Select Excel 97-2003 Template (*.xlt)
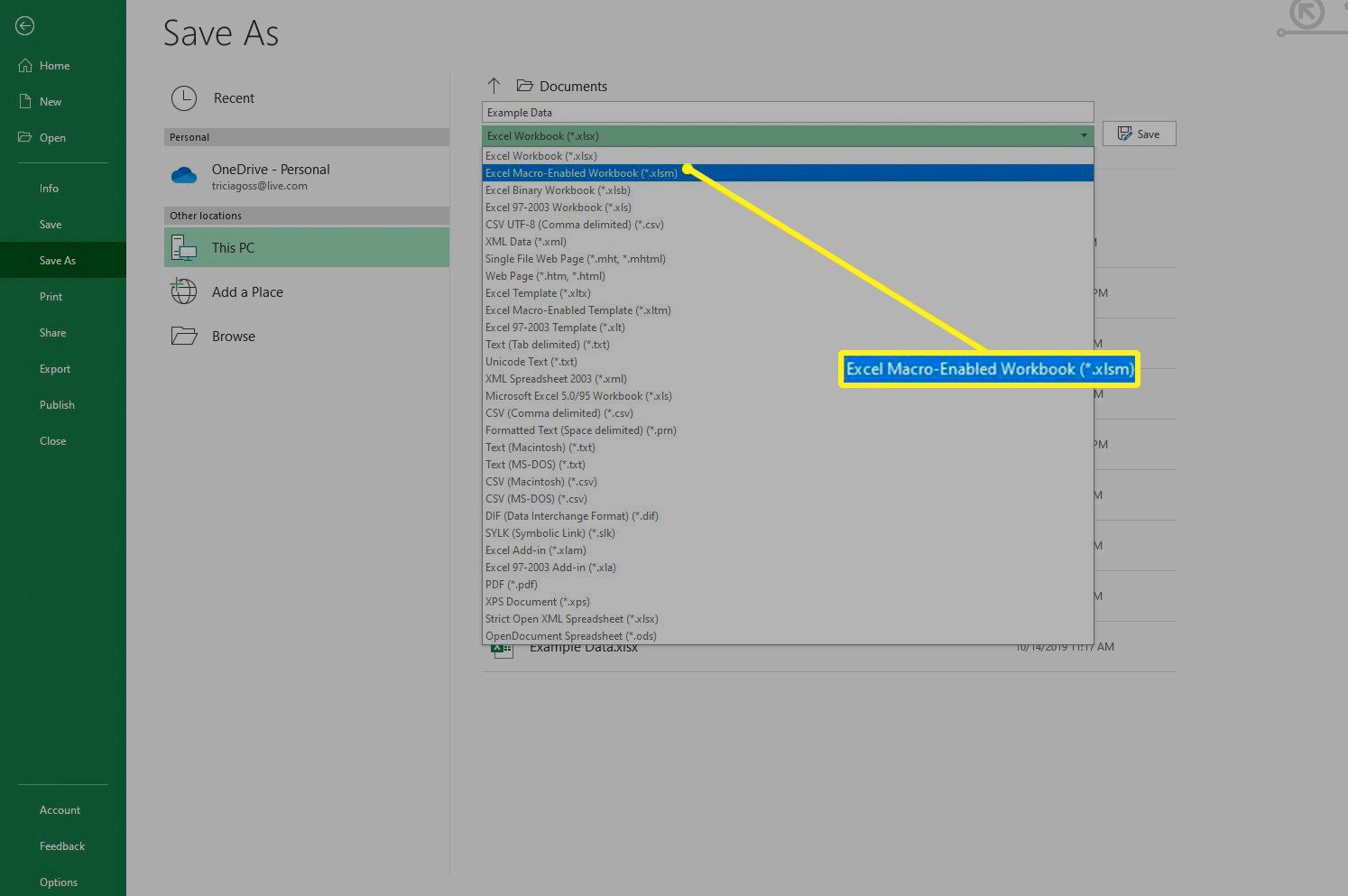1348x896 pixels. point(788,328)
